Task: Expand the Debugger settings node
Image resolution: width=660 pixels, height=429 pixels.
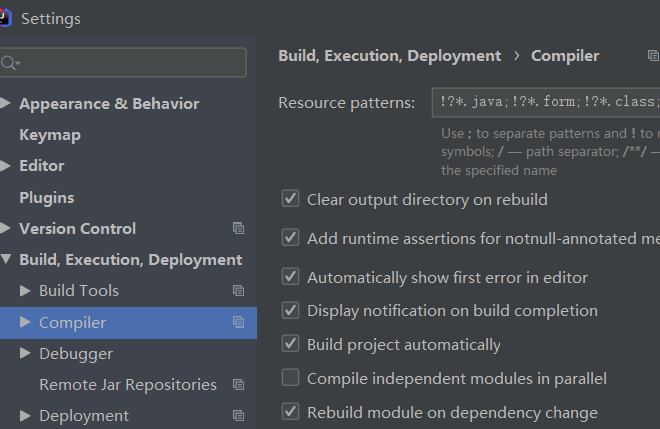Action: (x=26, y=353)
